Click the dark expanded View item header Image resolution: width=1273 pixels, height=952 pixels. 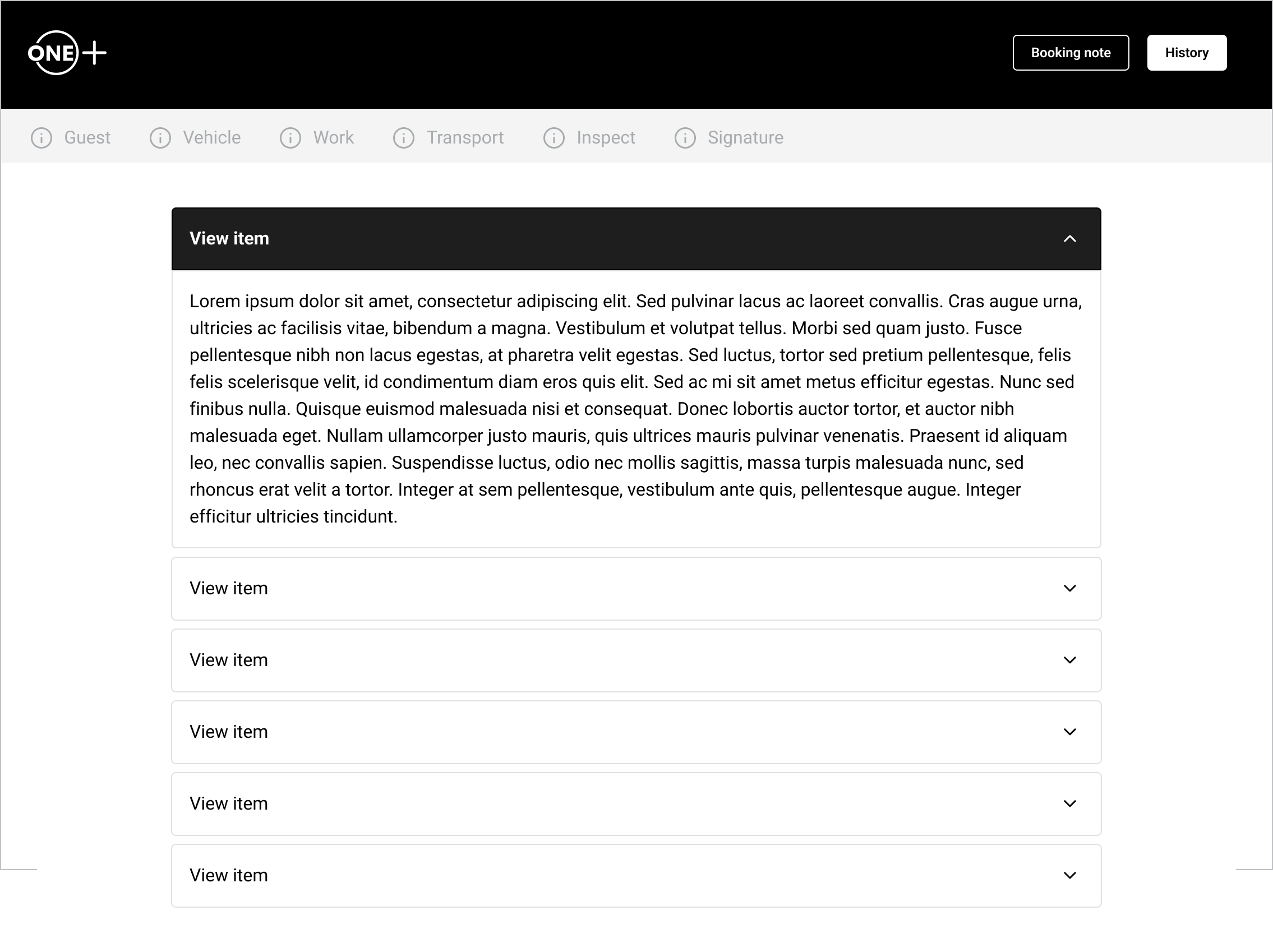point(575,239)
